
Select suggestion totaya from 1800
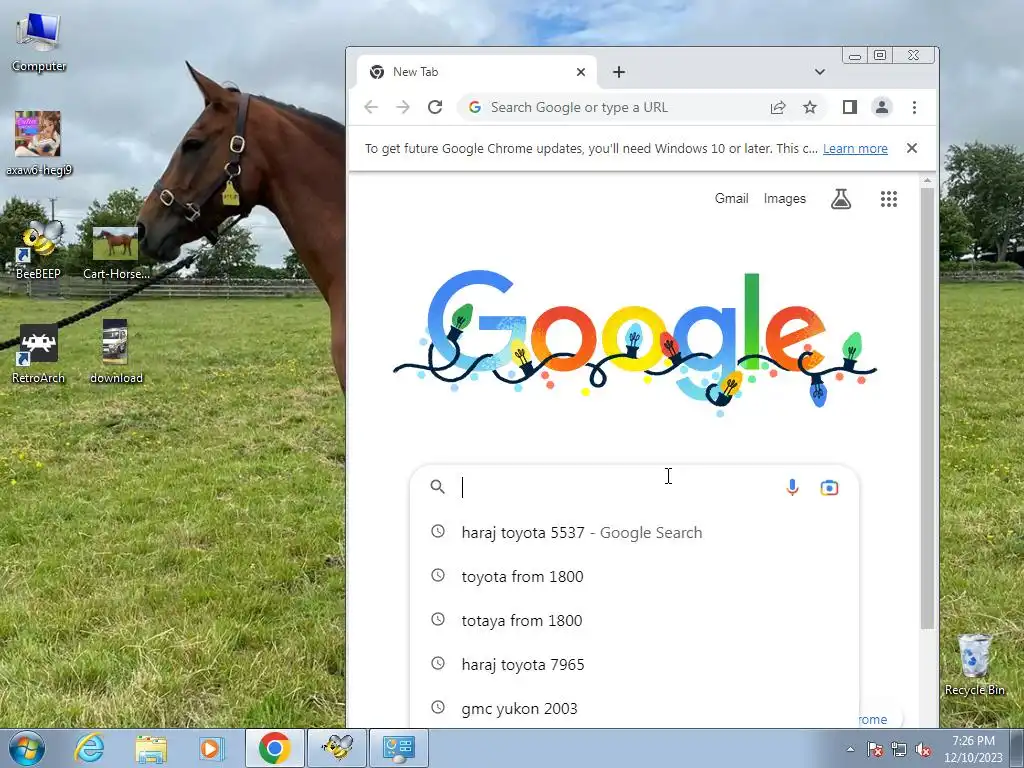634,620
